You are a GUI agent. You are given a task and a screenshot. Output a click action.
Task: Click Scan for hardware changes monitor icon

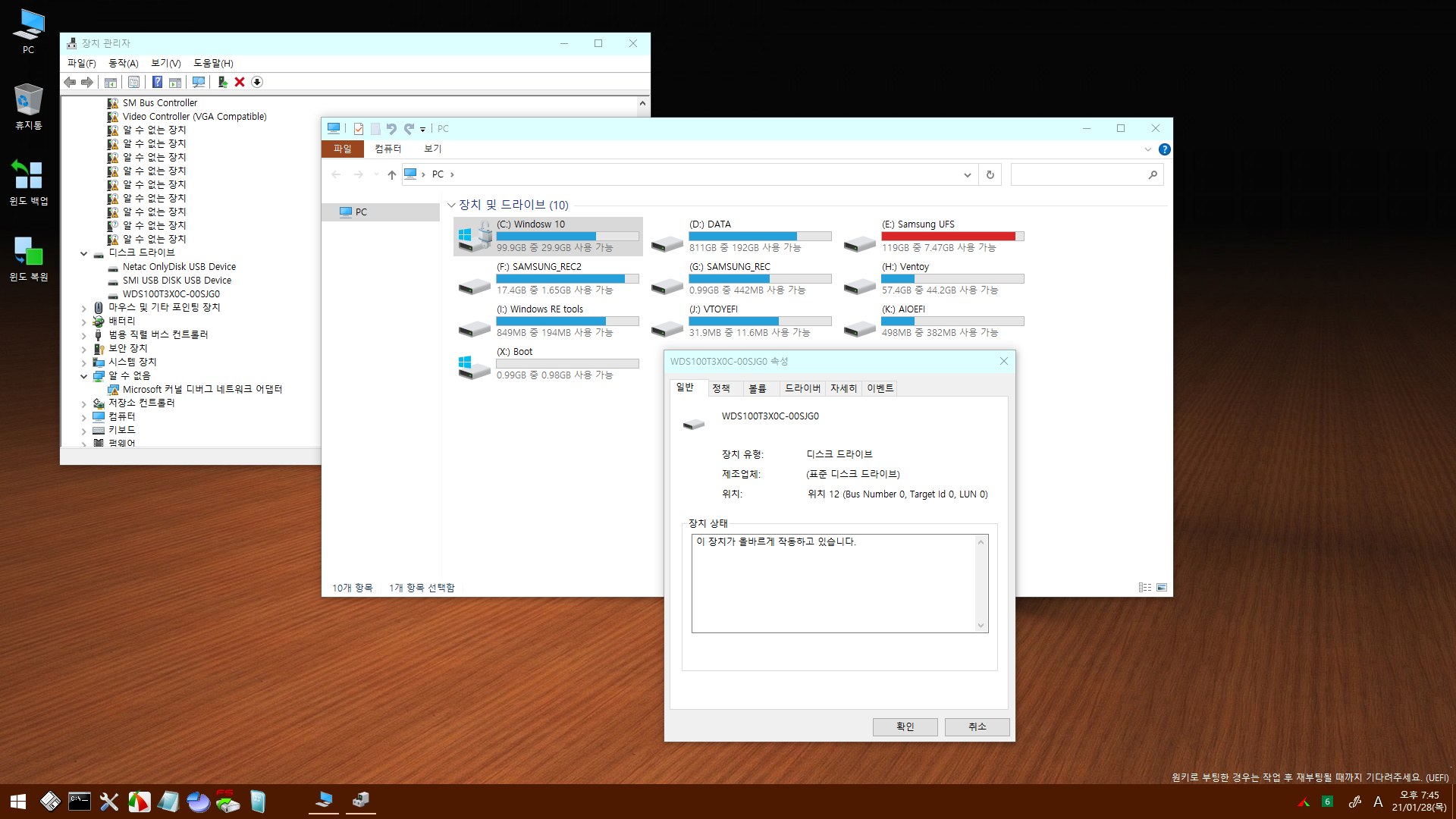coord(199,82)
